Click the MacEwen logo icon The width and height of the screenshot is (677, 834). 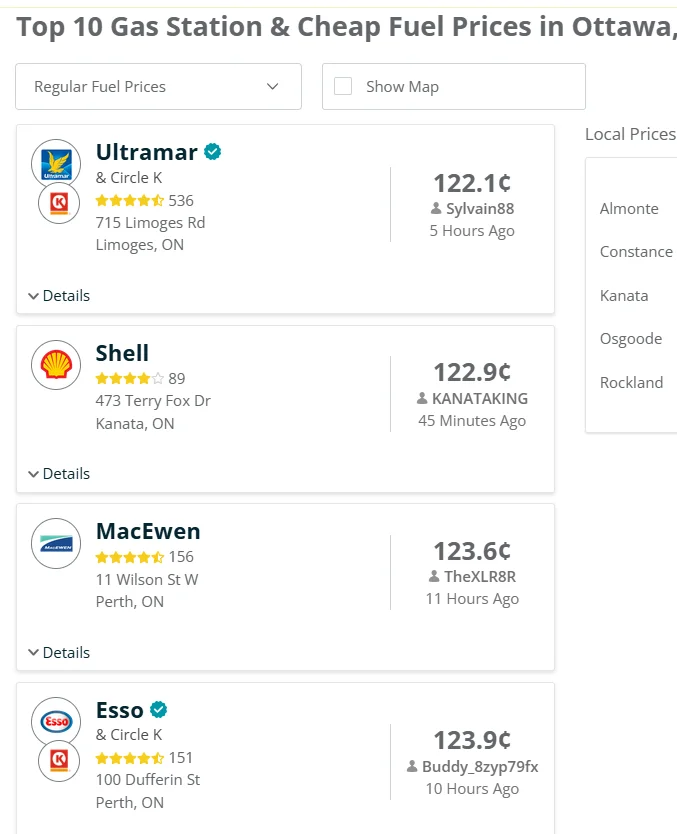[56, 544]
